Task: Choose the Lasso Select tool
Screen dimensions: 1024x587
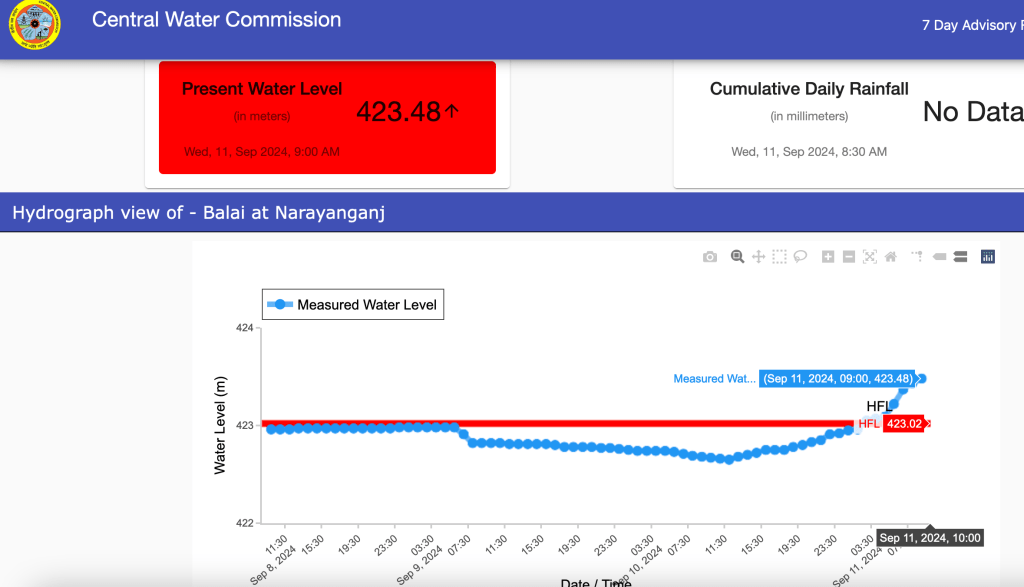Action: click(800, 257)
